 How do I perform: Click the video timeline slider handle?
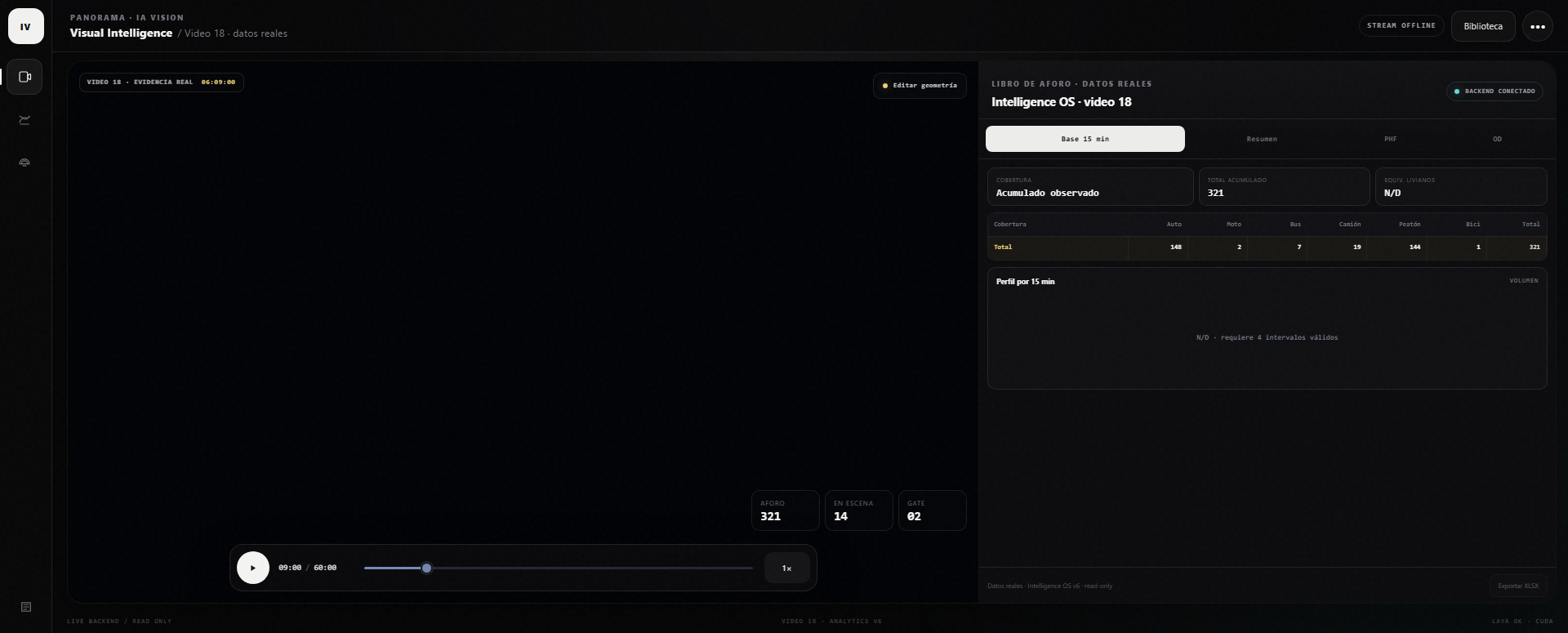coord(426,568)
